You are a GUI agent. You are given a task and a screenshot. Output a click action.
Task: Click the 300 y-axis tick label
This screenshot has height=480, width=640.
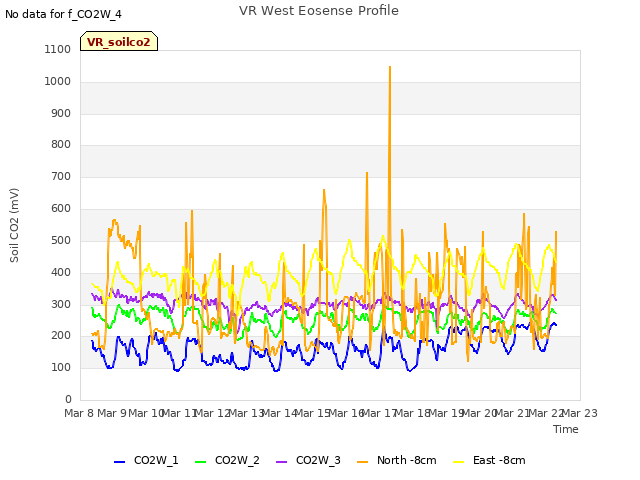(x=61, y=304)
